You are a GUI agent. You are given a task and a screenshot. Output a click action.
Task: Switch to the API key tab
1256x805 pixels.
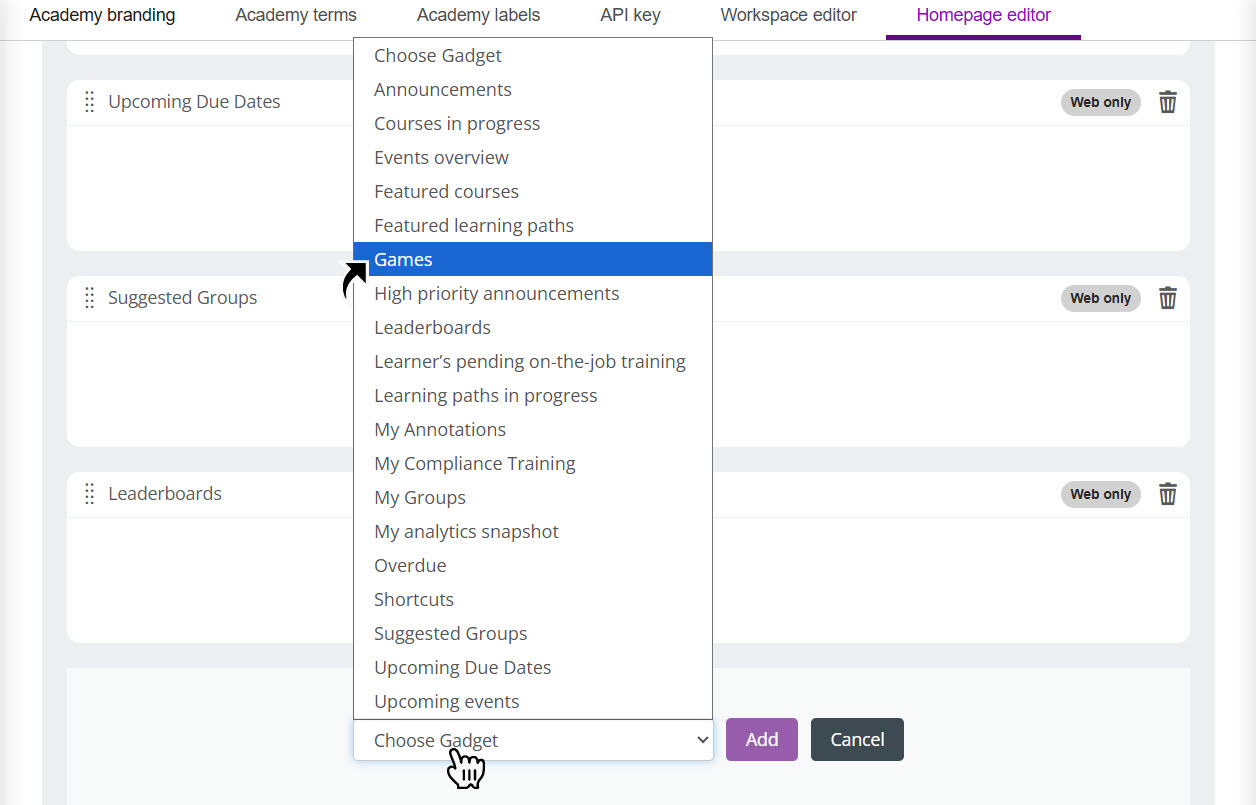[x=629, y=15]
